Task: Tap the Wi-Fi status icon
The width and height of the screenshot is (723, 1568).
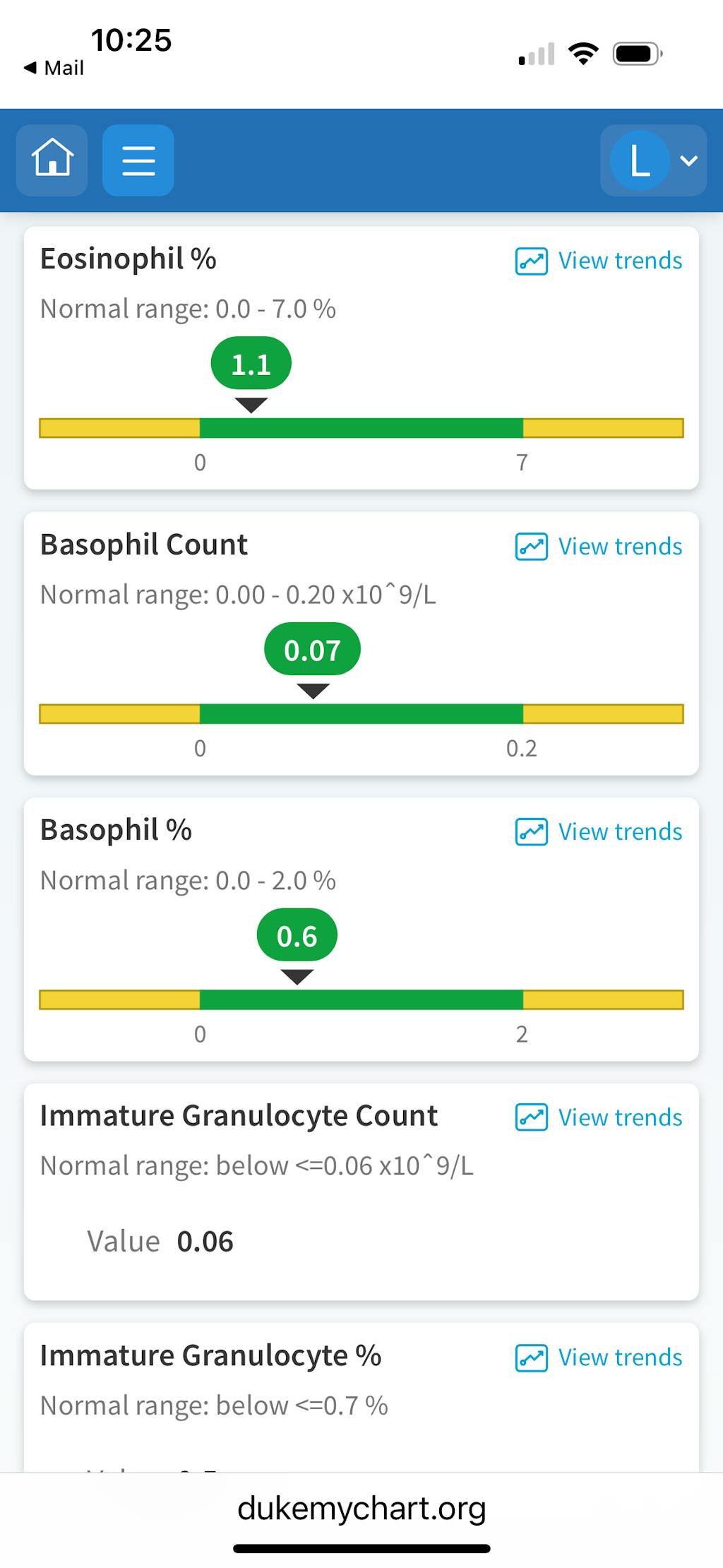Action: [x=583, y=54]
